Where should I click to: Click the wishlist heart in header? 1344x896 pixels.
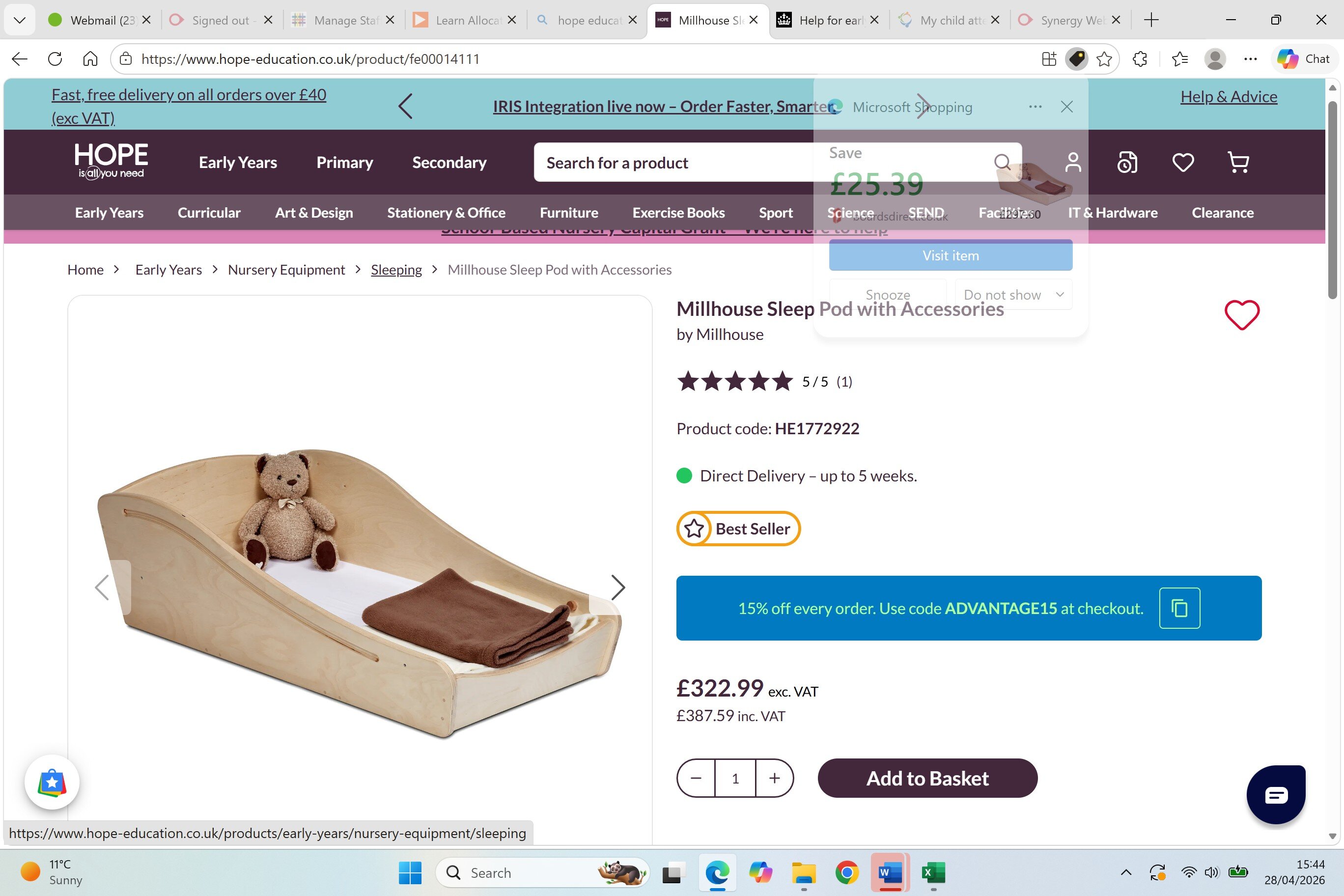(x=1182, y=162)
